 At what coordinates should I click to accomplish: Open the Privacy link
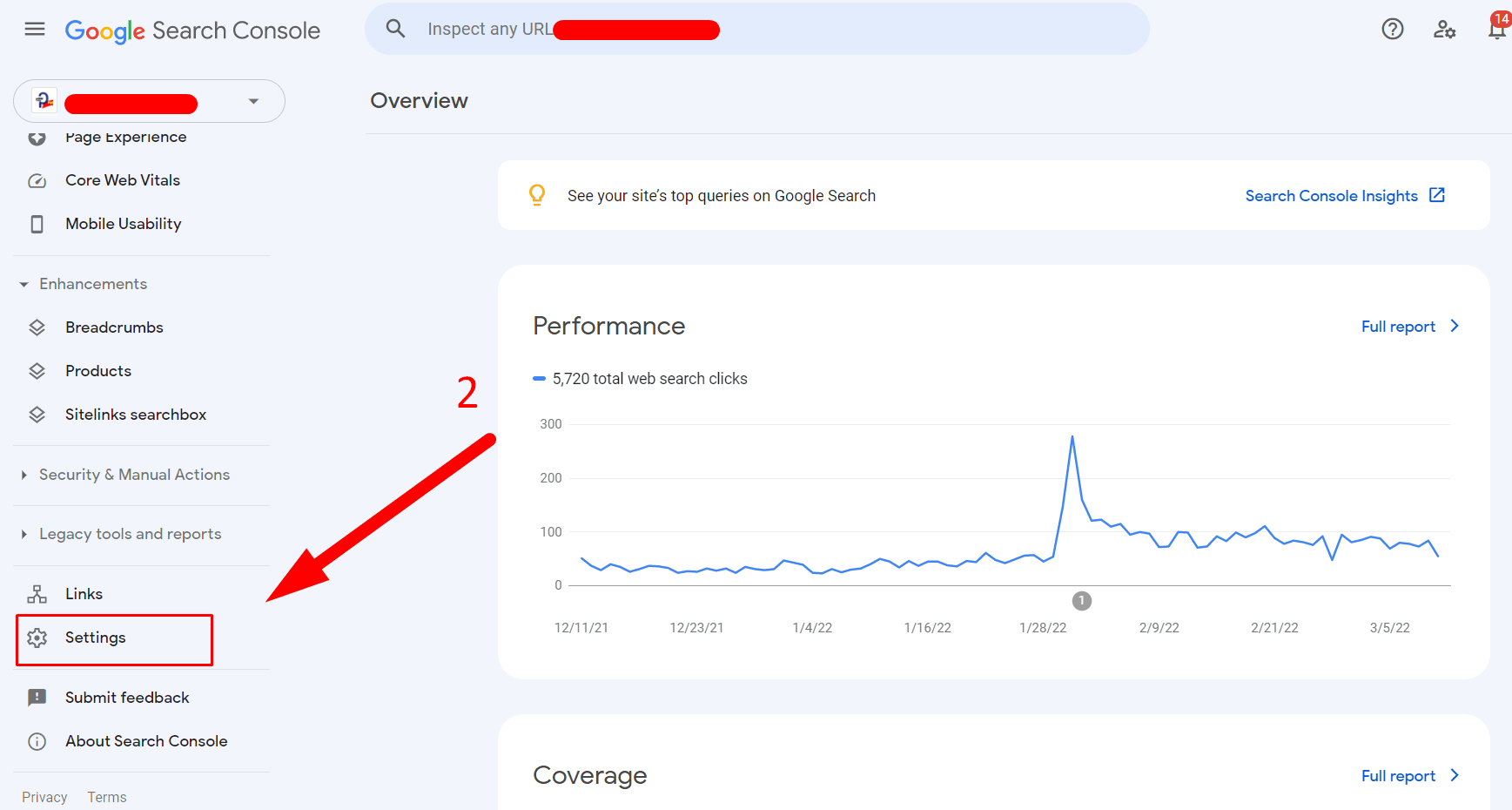tap(44, 797)
